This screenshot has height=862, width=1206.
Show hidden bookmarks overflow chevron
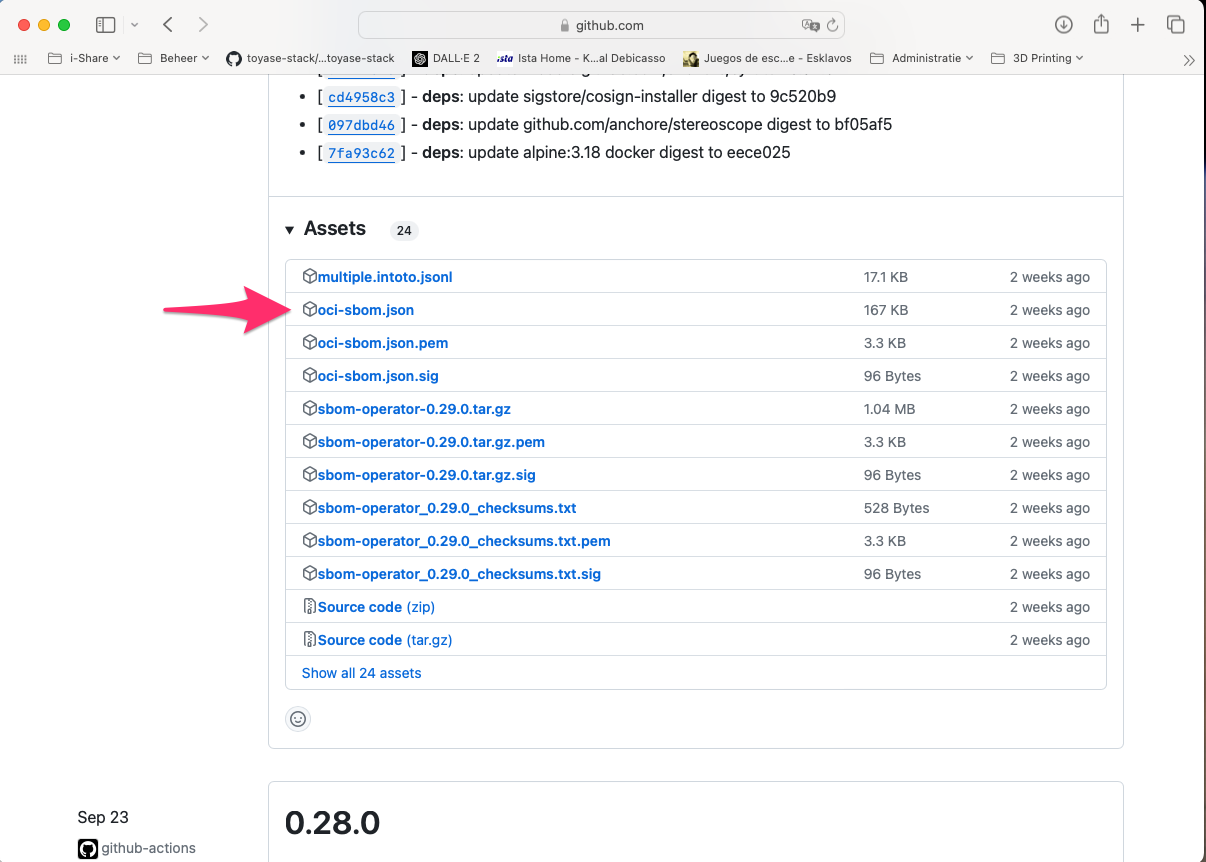coord(1188,59)
